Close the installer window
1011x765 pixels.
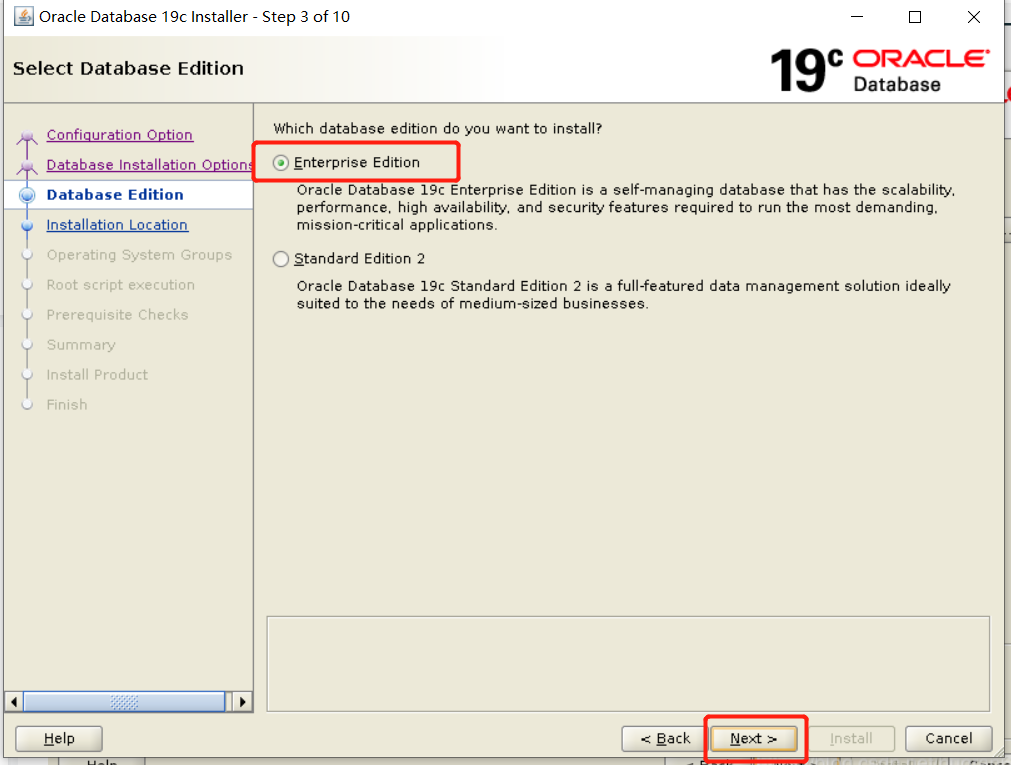pos(974,17)
